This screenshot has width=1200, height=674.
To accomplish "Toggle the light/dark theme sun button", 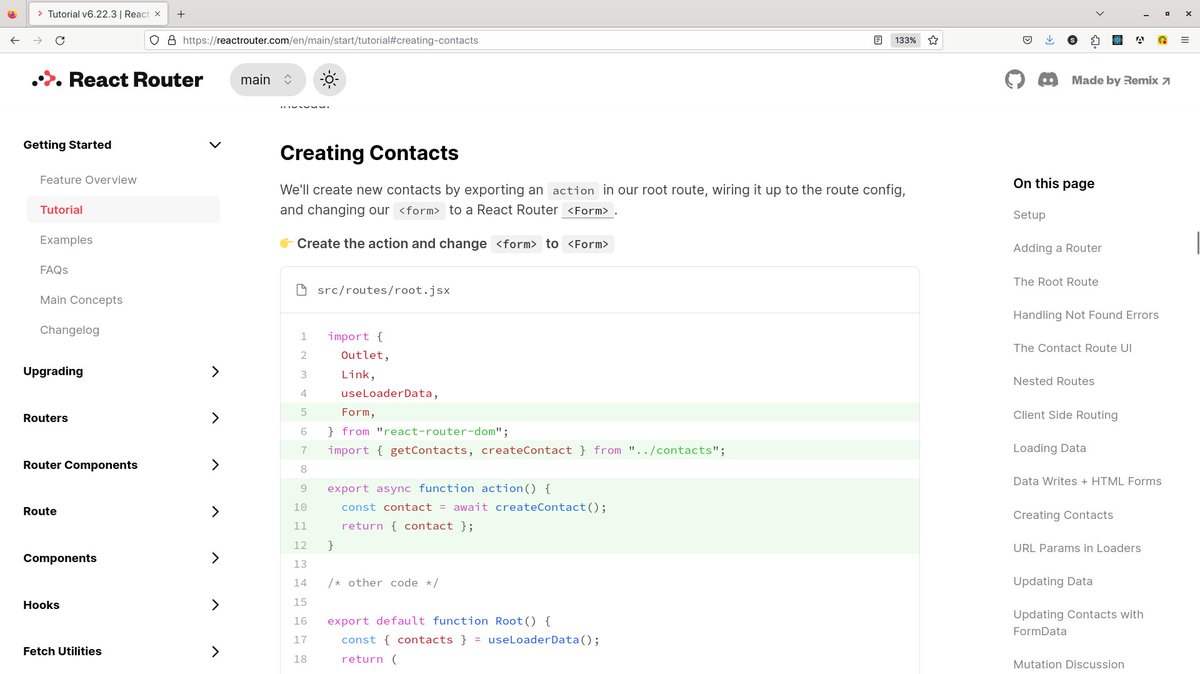I will (330, 80).
